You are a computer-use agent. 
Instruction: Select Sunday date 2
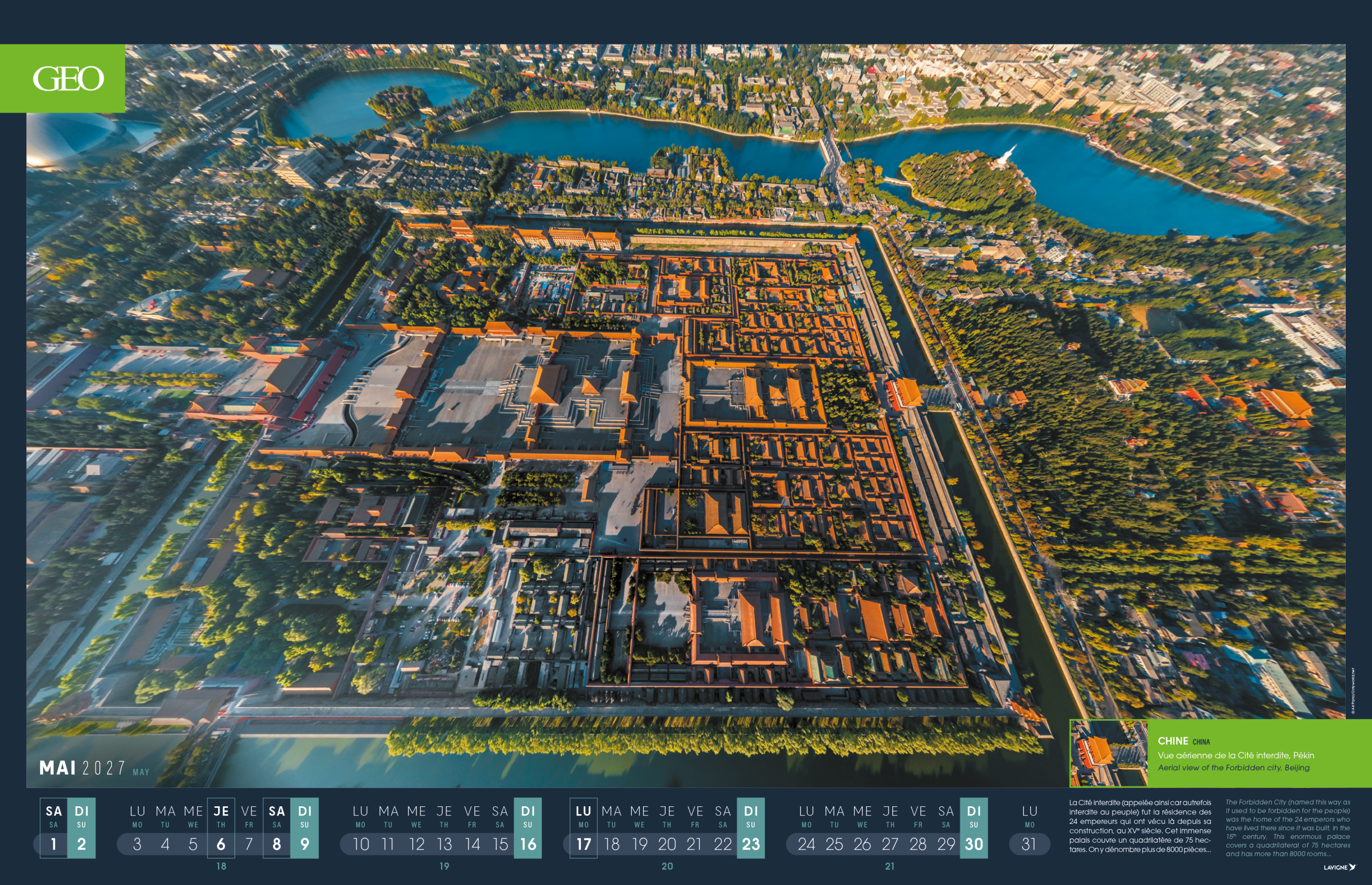point(81,844)
